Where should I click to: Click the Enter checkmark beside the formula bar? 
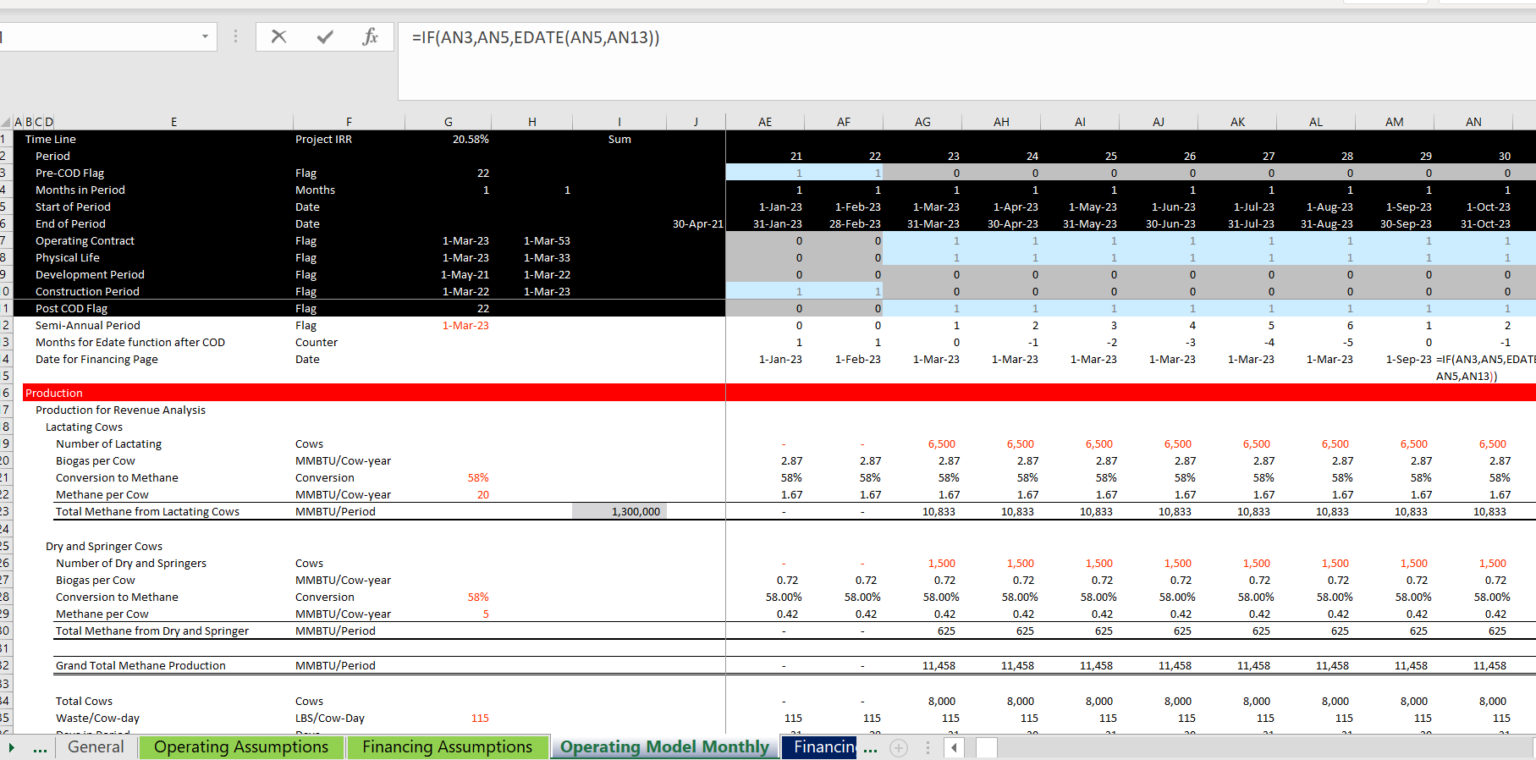(x=324, y=37)
